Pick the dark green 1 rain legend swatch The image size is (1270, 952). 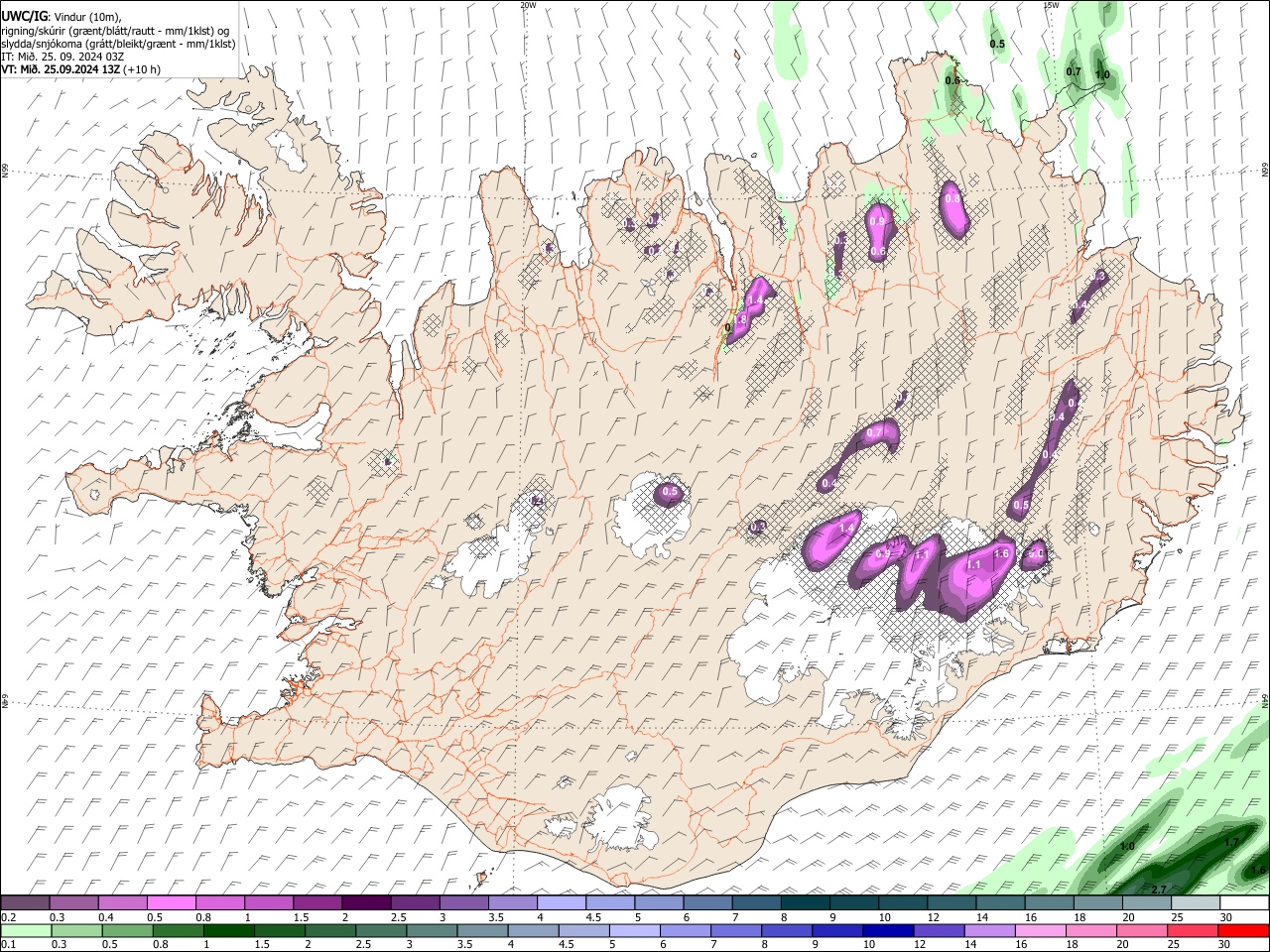click(229, 930)
